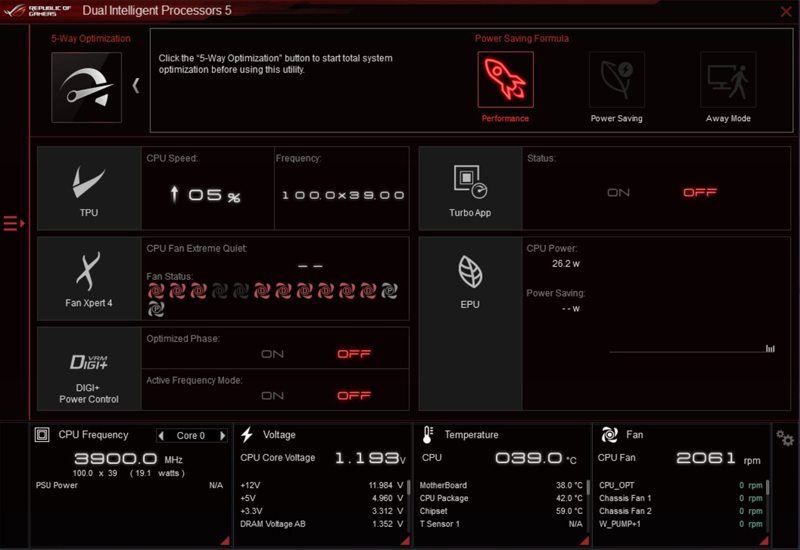The image size is (800, 550).
Task: Close the Dual Intelligent Processors window
Action: (785, 12)
